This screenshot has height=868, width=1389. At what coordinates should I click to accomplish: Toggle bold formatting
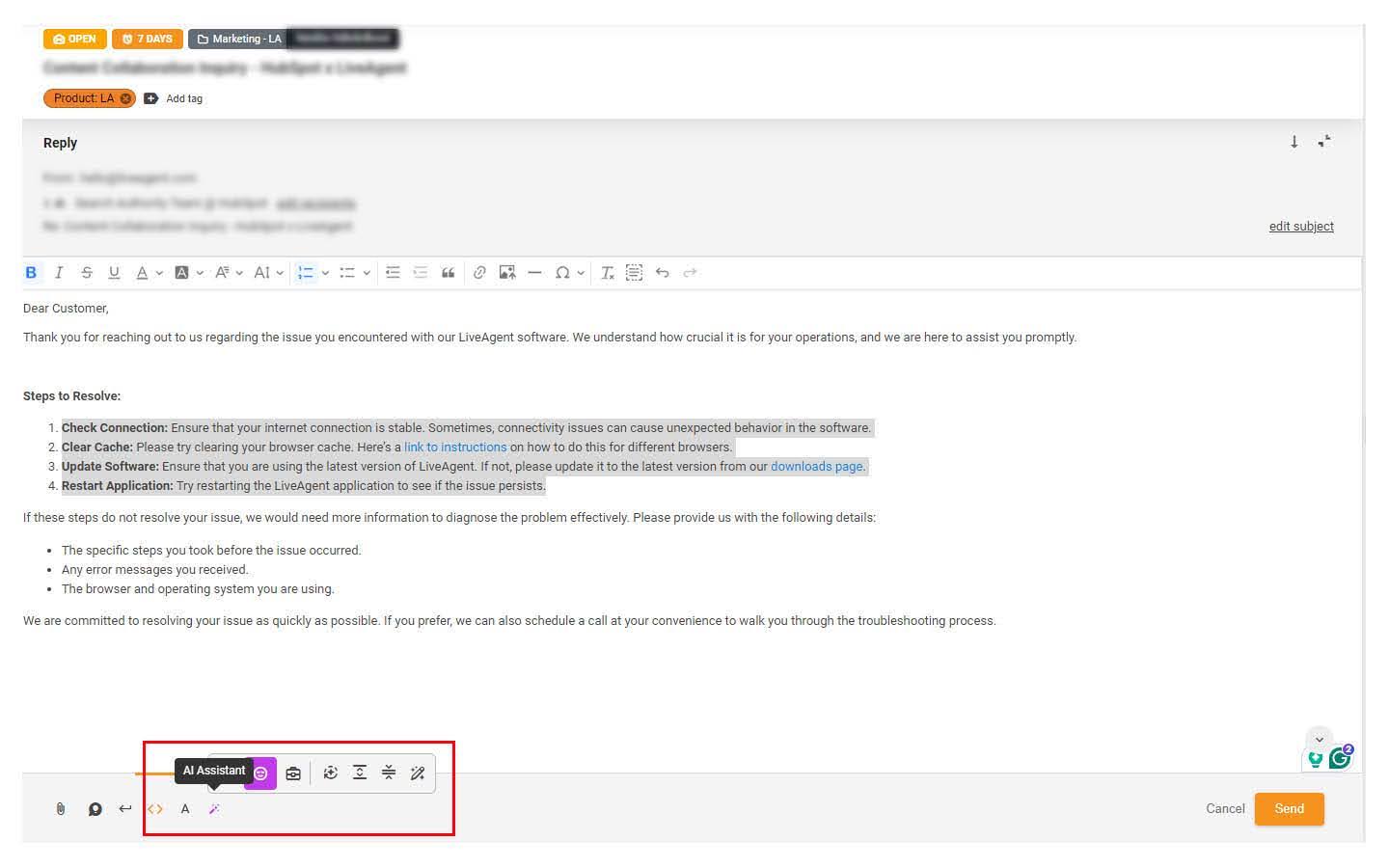(31, 272)
